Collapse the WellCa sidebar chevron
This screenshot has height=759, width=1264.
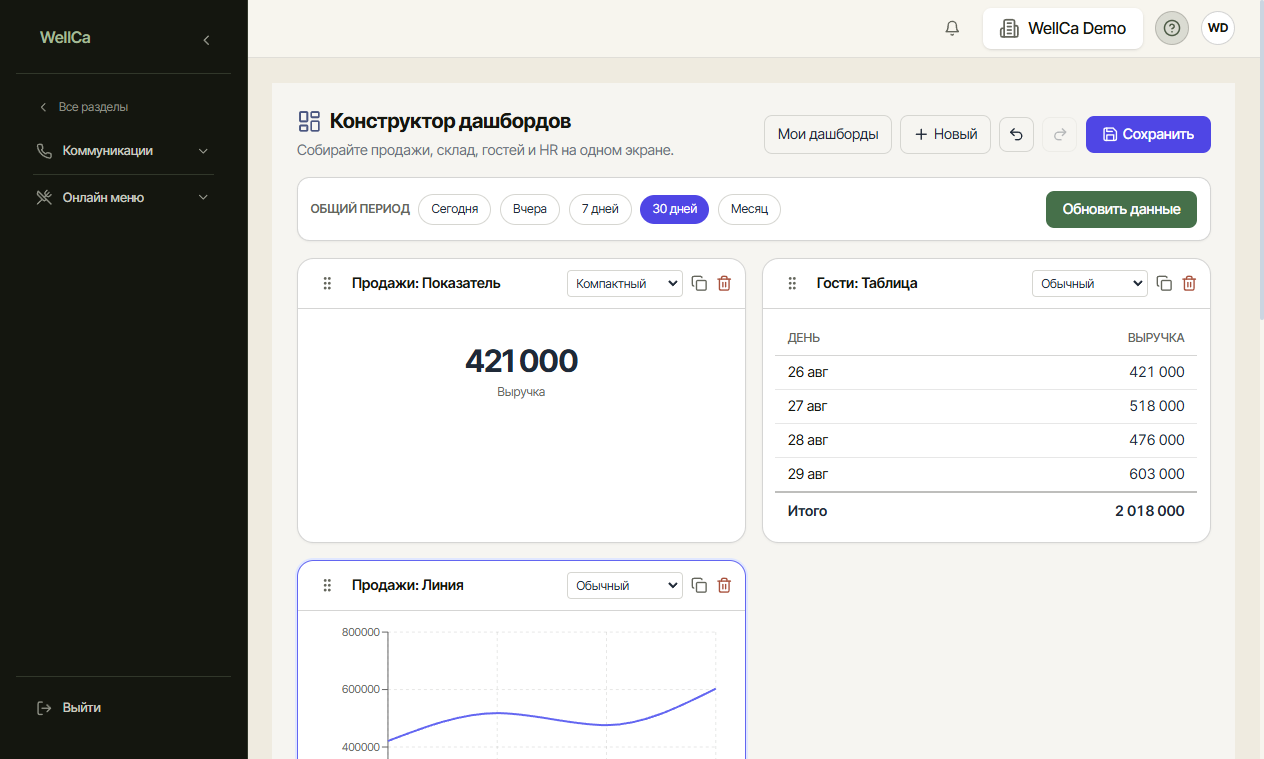pos(206,40)
